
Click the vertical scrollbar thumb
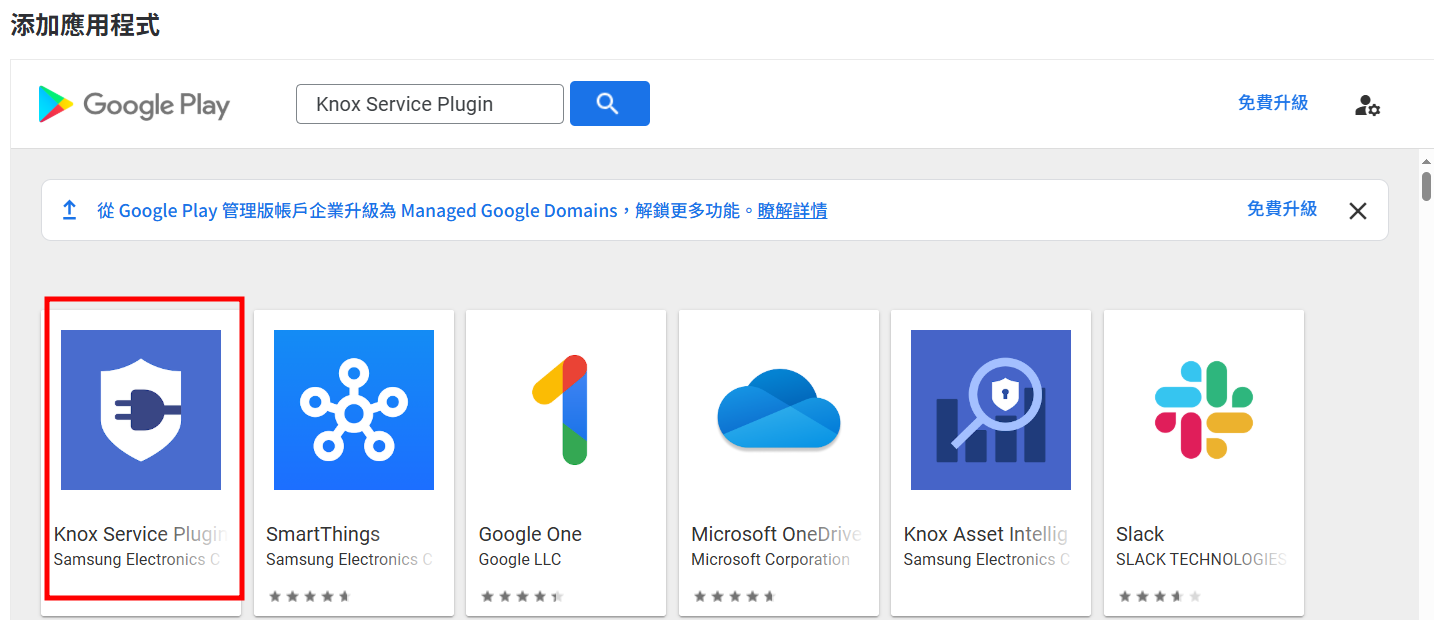pyautogui.click(x=1426, y=187)
